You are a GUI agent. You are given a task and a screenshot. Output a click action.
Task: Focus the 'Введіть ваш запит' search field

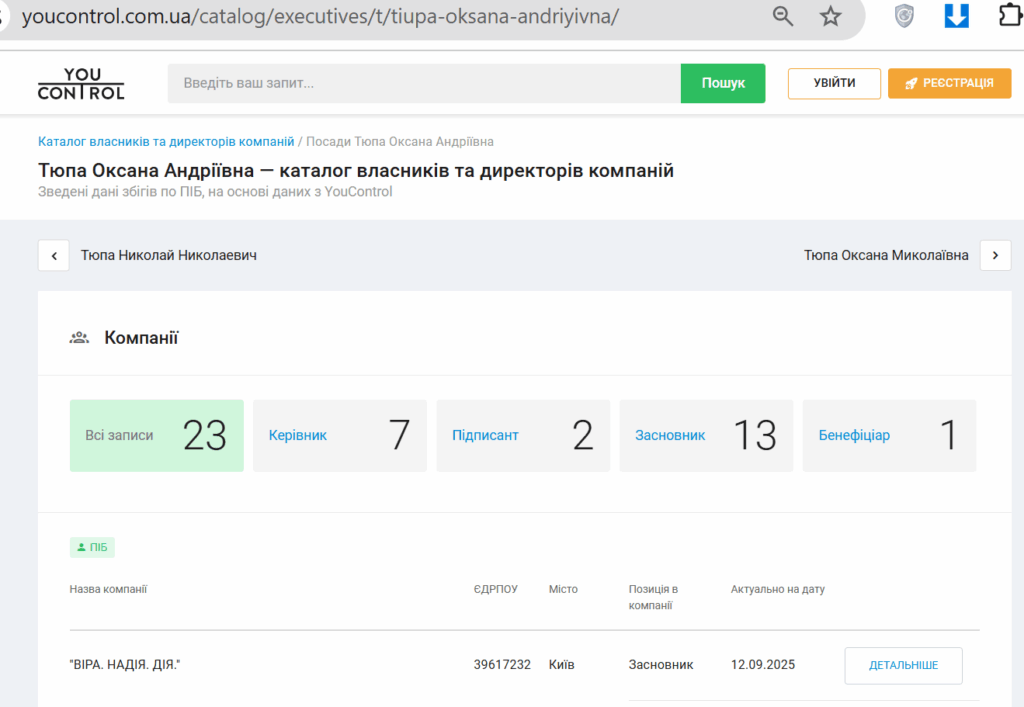424,83
